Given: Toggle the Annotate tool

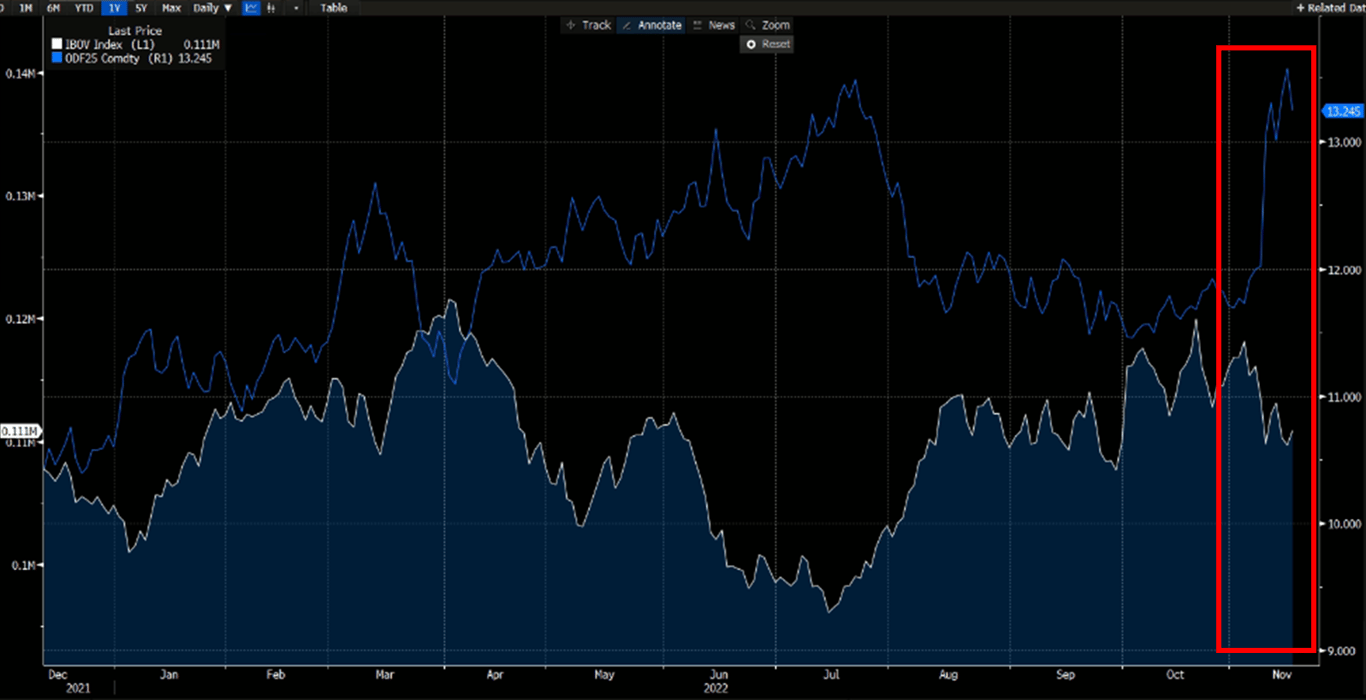Looking at the screenshot, I should [651, 25].
